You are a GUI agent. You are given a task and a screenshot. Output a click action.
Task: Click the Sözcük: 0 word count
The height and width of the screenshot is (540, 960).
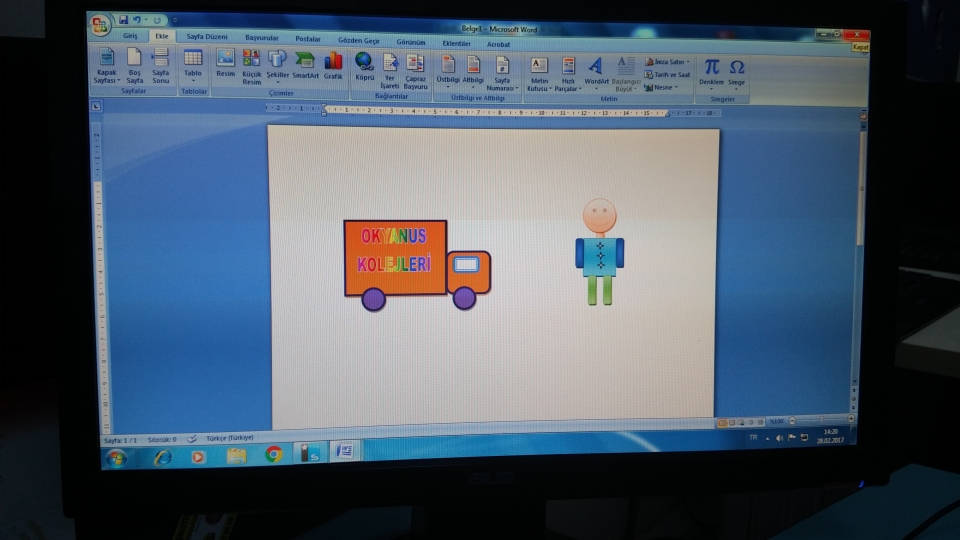point(162,440)
